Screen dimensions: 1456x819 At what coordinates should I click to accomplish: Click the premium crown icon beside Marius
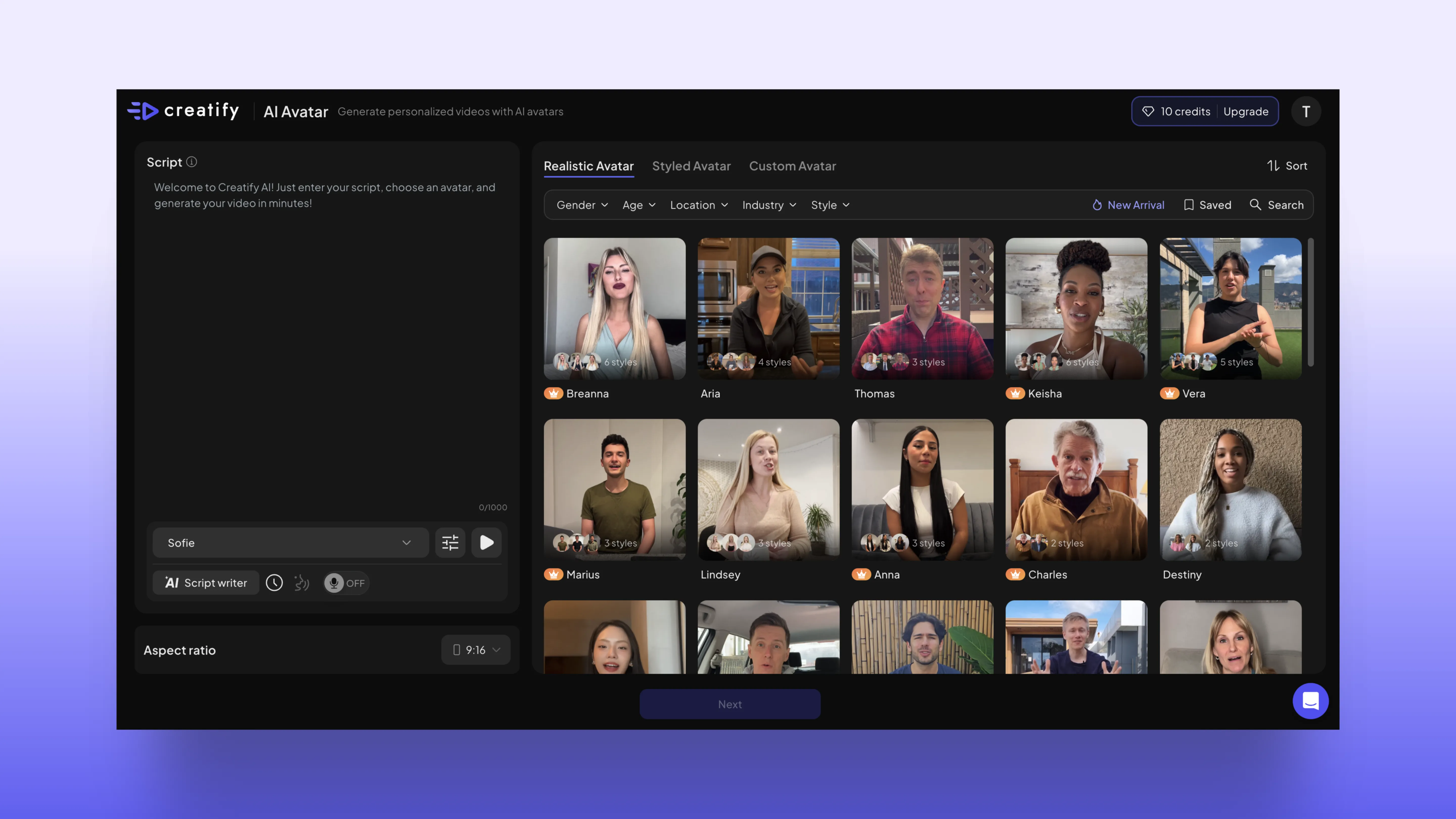[x=553, y=574]
